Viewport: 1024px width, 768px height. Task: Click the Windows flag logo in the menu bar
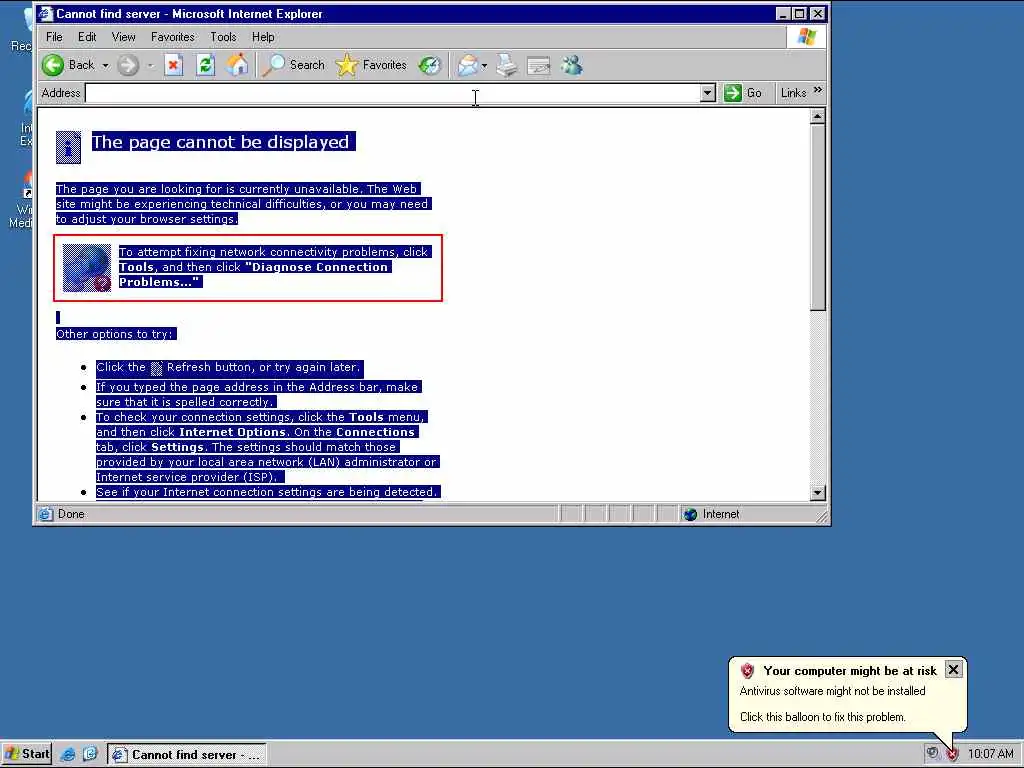[807, 37]
